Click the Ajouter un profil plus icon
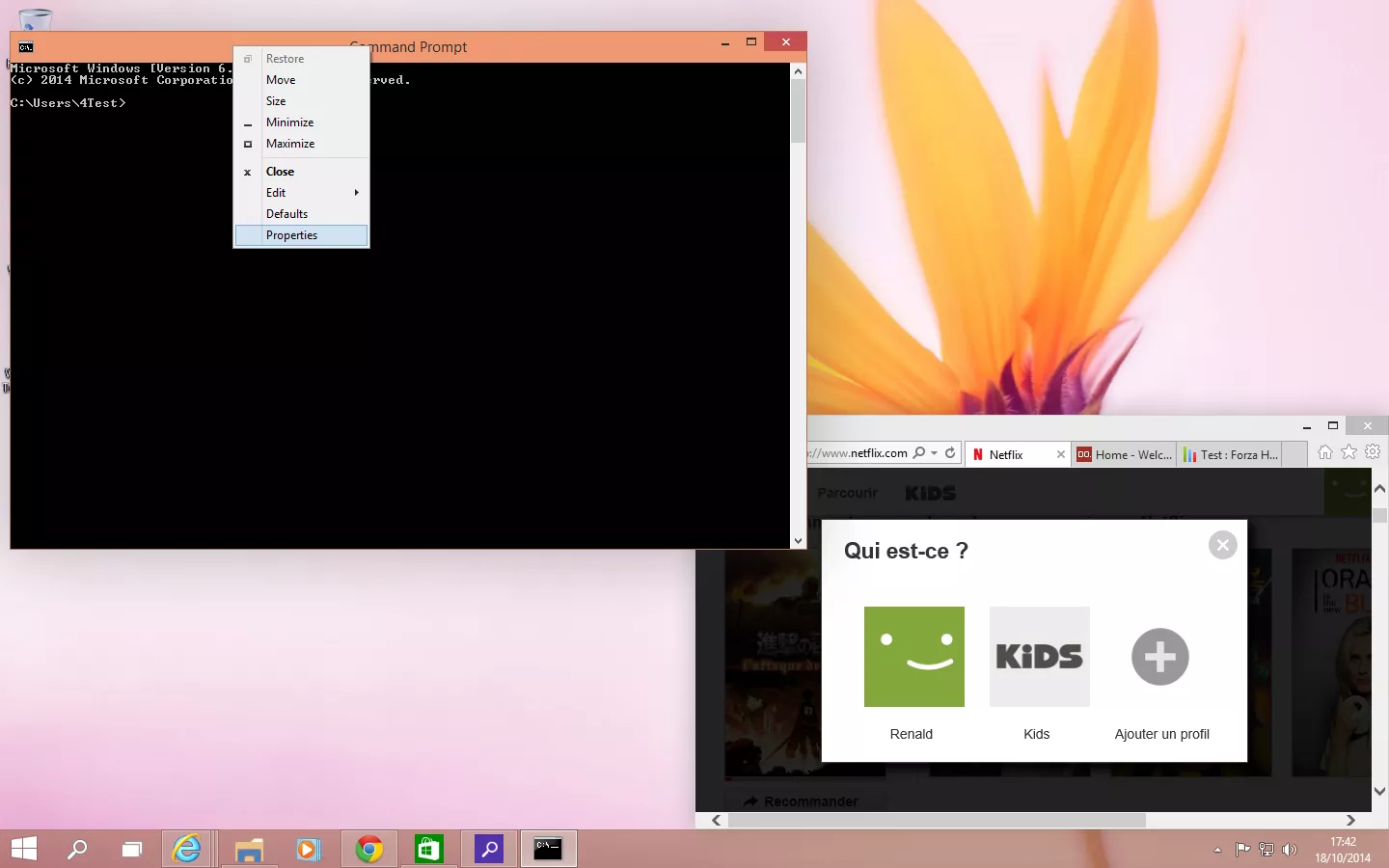Viewport: 1389px width, 868px height. coord(1159,657)
